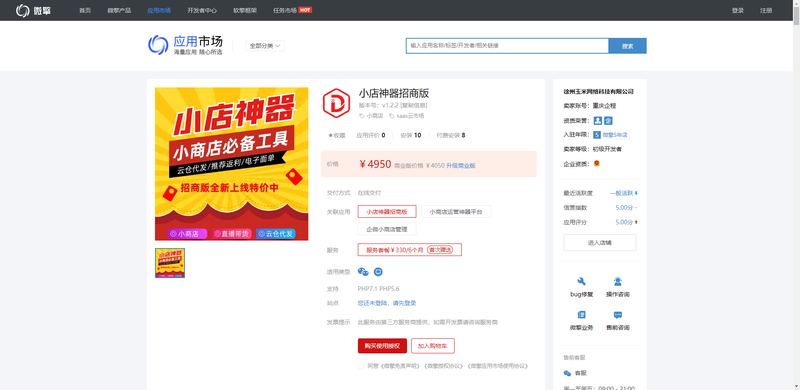The width and height of the screenshot is (800, 390).
Task: Click the 注册 link at top right
Action: click(766, 10)
